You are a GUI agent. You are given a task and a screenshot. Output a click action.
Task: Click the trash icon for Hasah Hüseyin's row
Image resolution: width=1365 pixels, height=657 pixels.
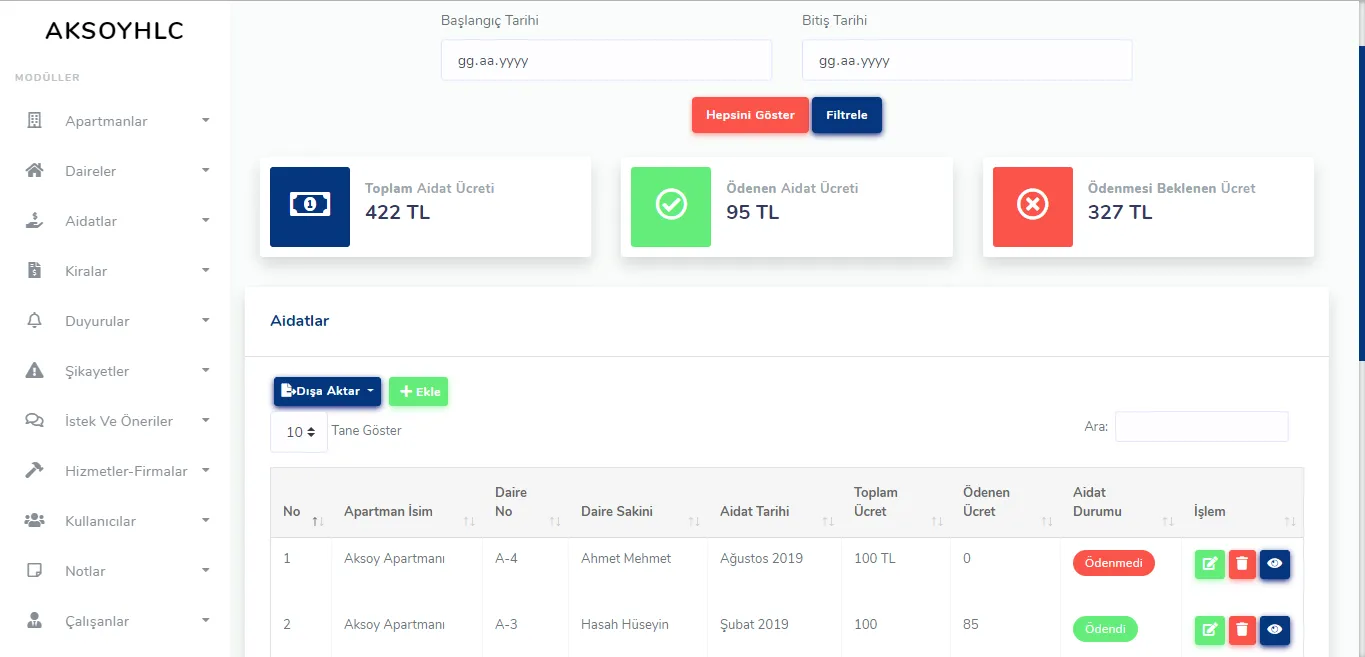click(1242, 630)
